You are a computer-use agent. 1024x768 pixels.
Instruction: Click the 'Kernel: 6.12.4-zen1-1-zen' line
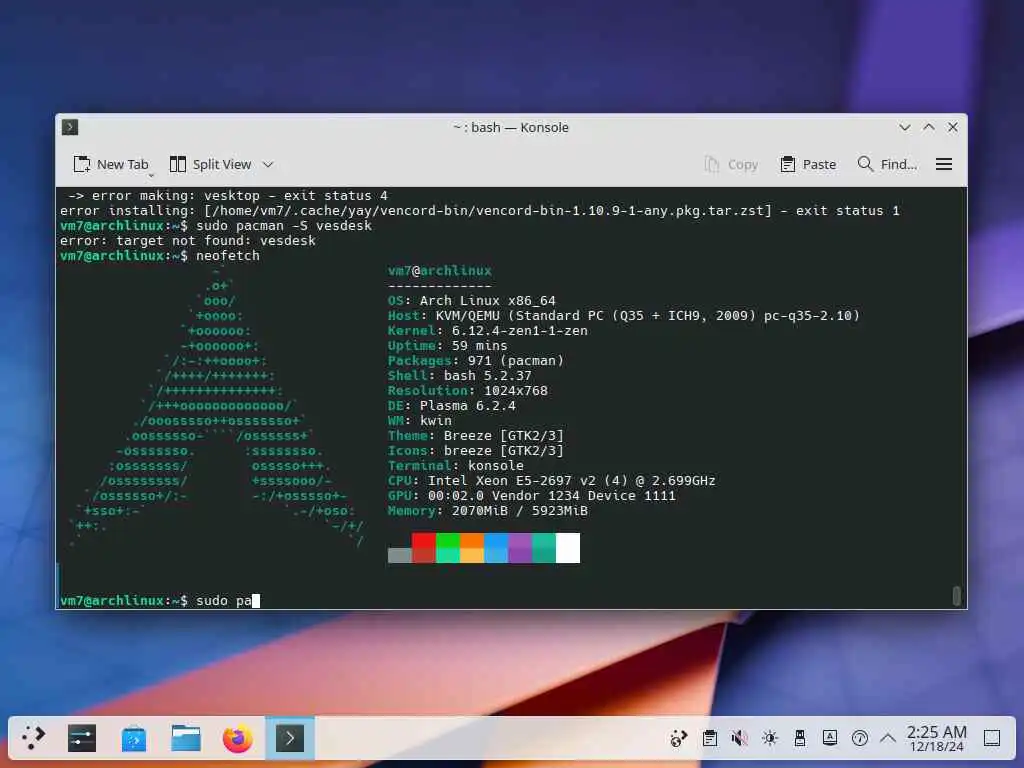click(488, 331)
